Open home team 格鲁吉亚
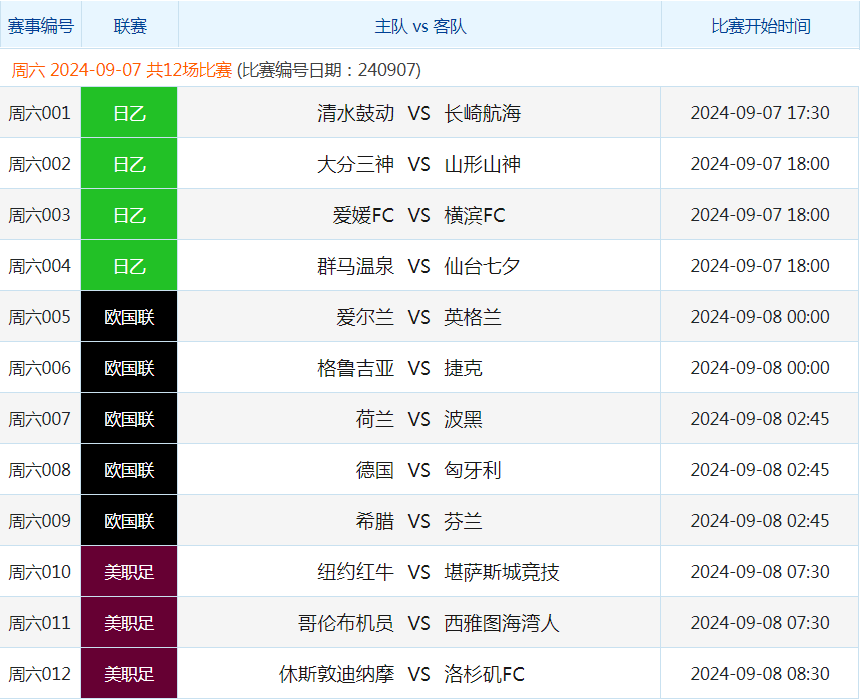This screenshot has height=699, width=860. [355, 368]
